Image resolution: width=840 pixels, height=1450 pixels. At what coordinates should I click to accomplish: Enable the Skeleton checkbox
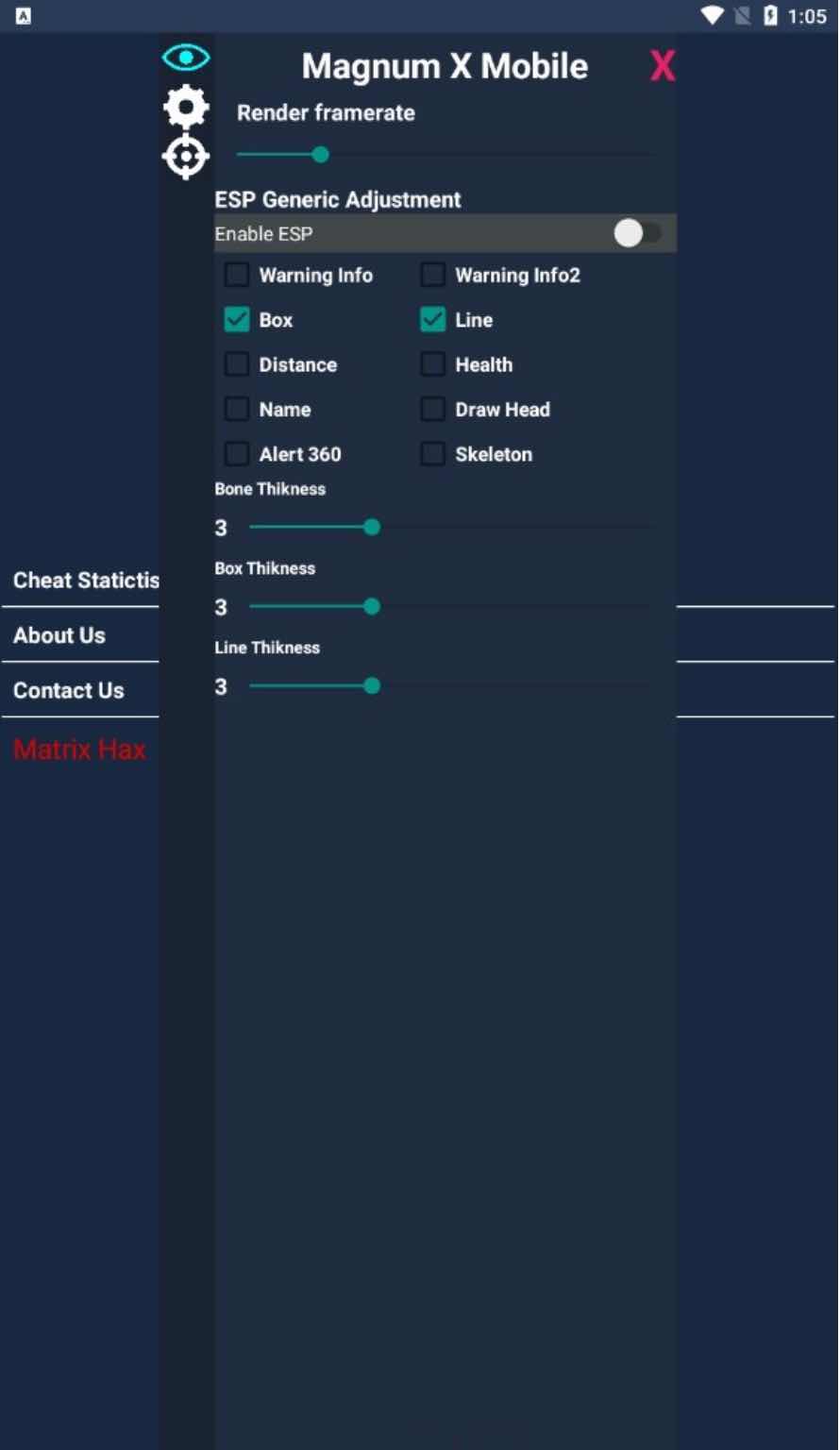click(433, 454)
